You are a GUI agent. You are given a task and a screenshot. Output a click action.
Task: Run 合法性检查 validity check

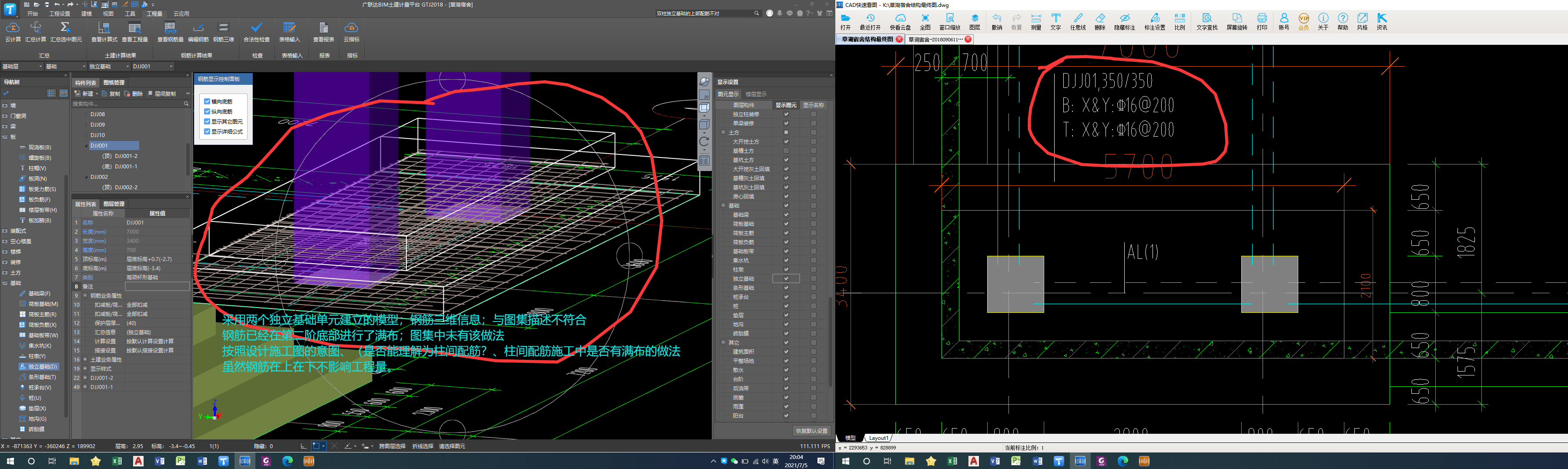(x=256, y=32)
